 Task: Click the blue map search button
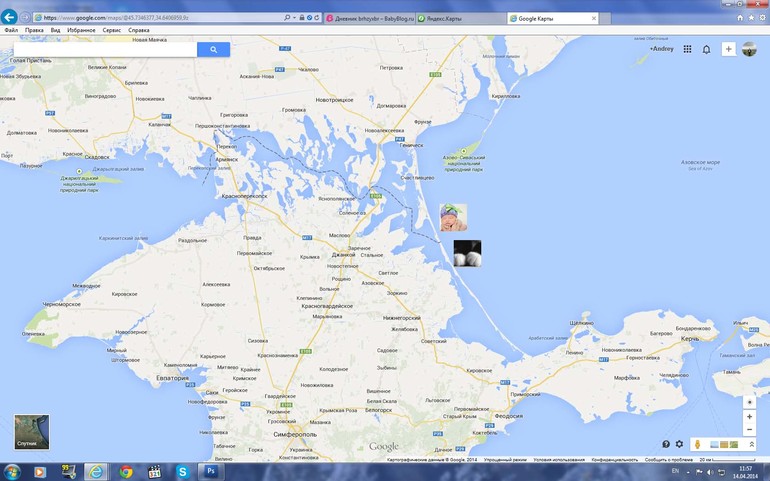(x=213, y=50)
